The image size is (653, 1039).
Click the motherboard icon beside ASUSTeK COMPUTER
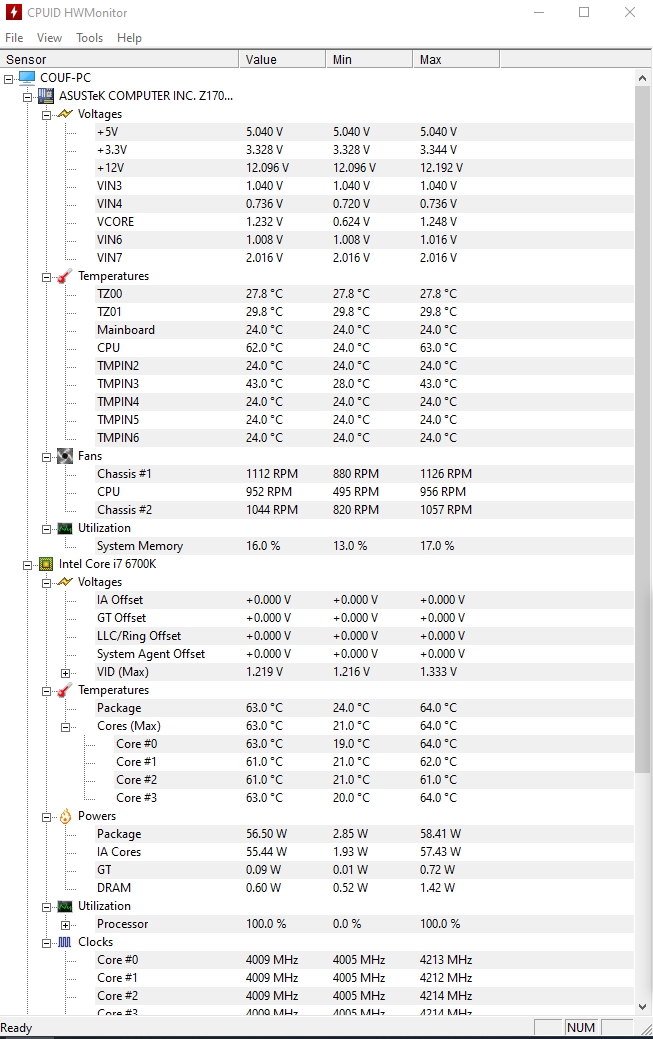coord(45,96)
